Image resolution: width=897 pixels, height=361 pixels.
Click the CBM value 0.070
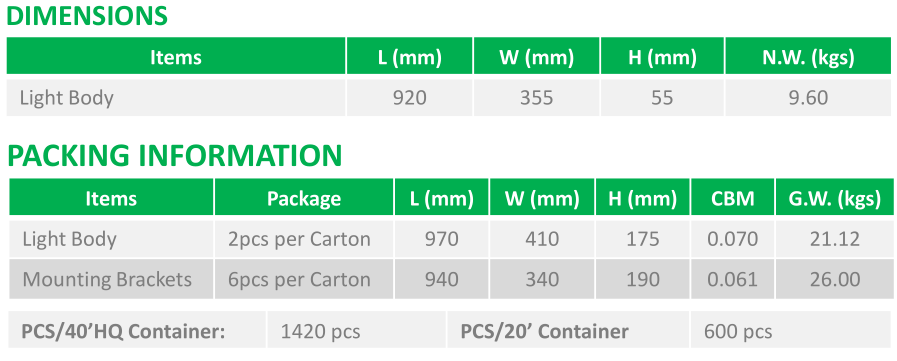(733, 239)
